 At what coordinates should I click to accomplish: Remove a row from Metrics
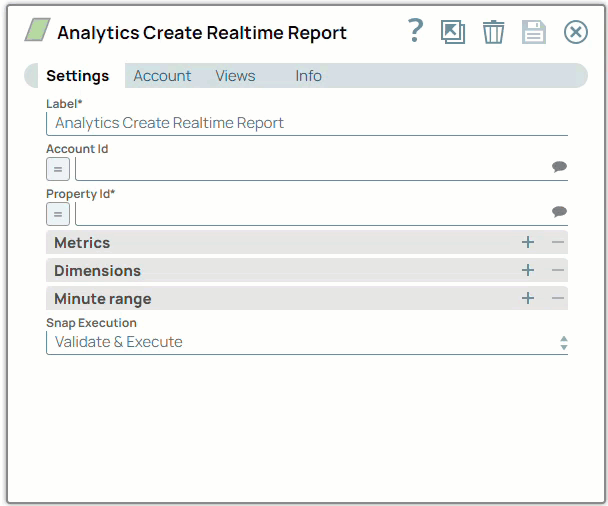tap(557, 242)
